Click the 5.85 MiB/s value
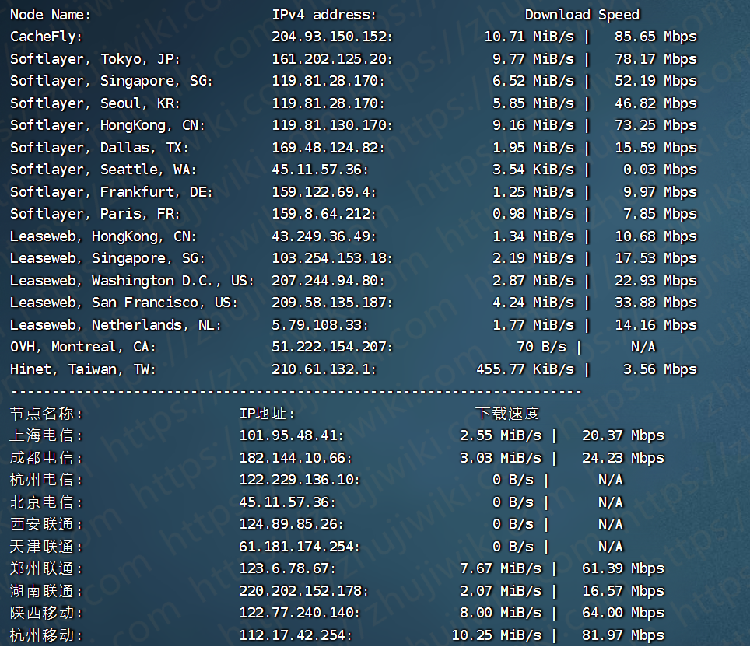 (x=533, y=103)
